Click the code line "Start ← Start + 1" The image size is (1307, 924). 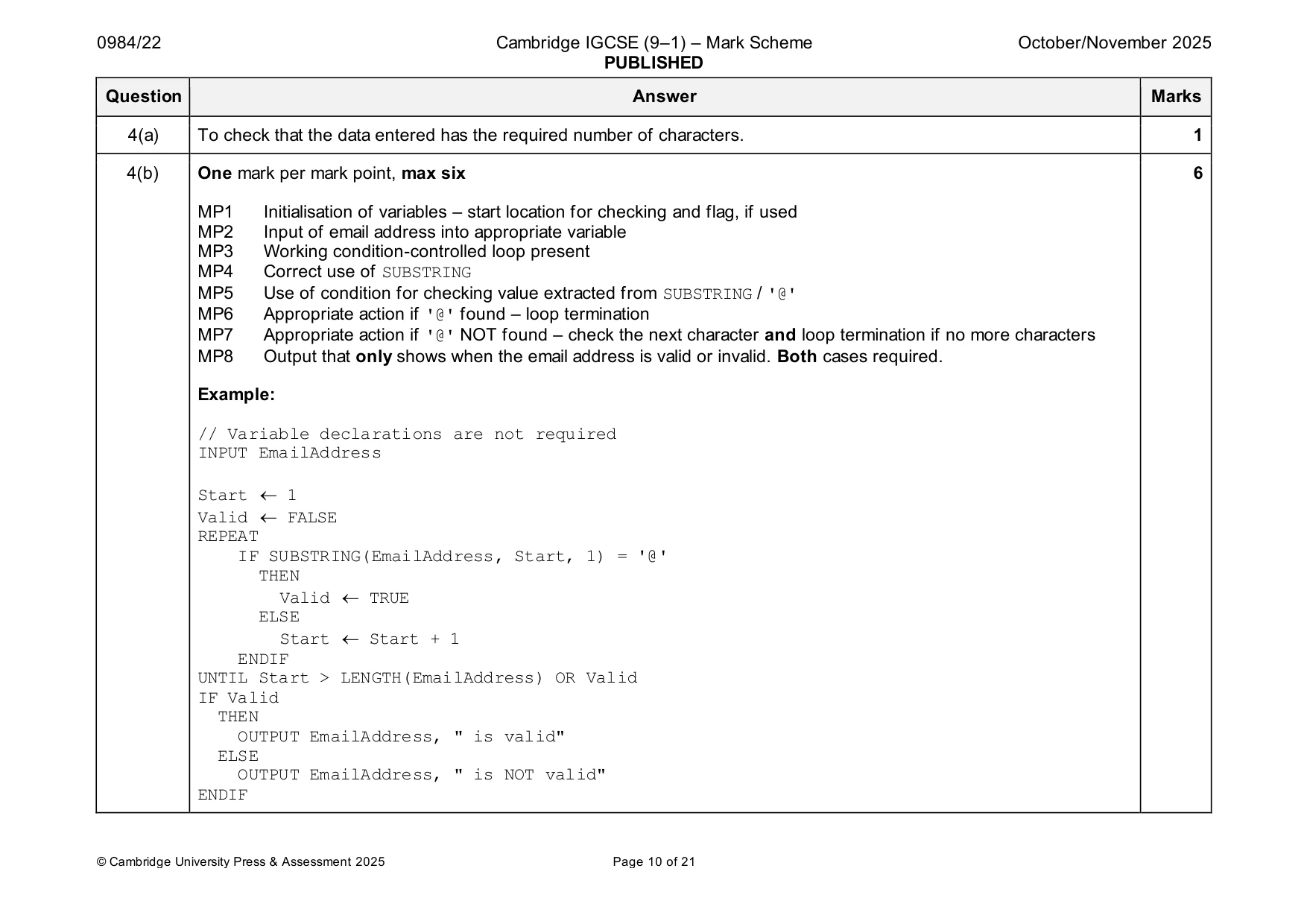[x=370, y=639]
